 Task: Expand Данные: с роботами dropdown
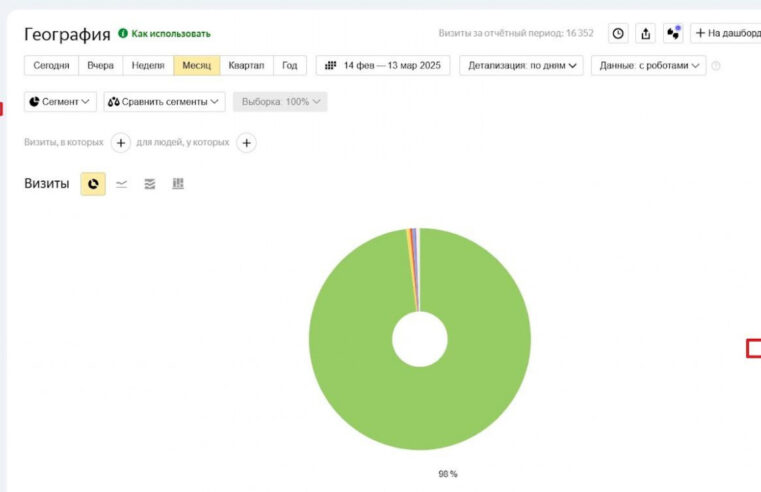(648, 66)
